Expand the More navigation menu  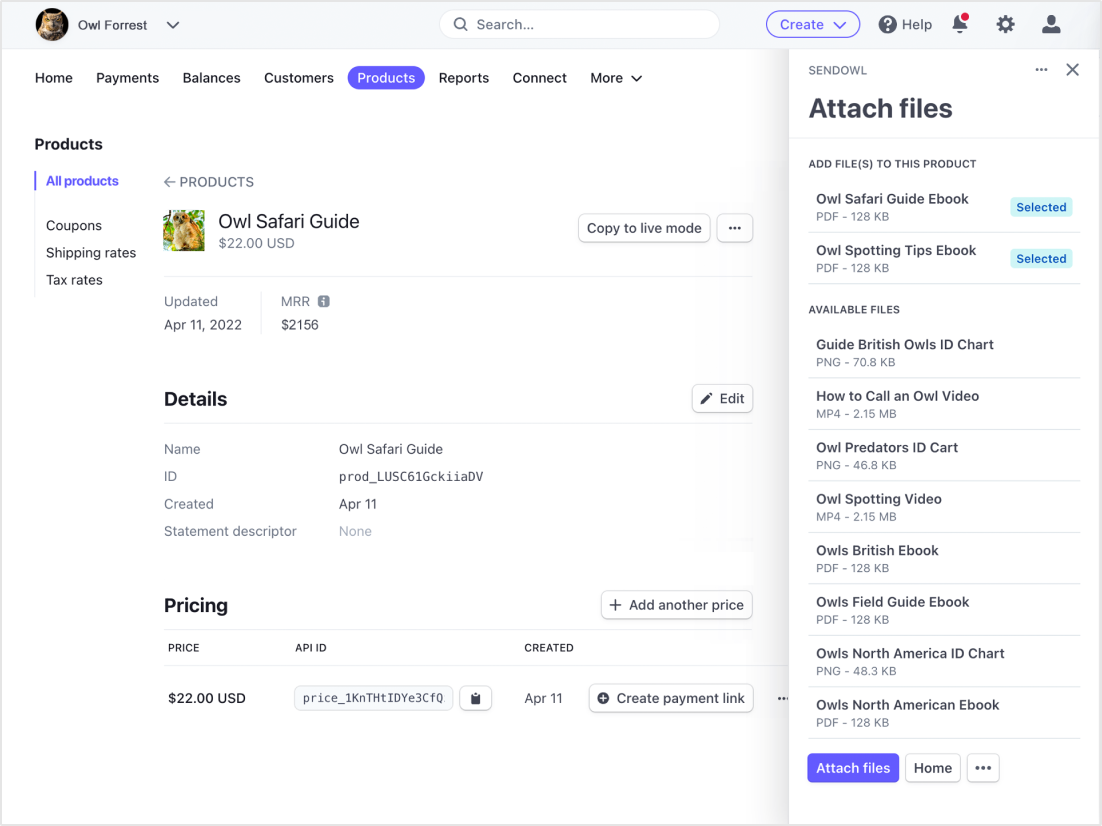point(616,78)
